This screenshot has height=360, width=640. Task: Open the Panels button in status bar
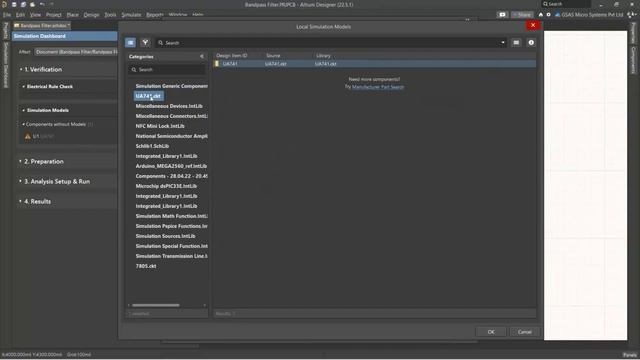point(629,355)
